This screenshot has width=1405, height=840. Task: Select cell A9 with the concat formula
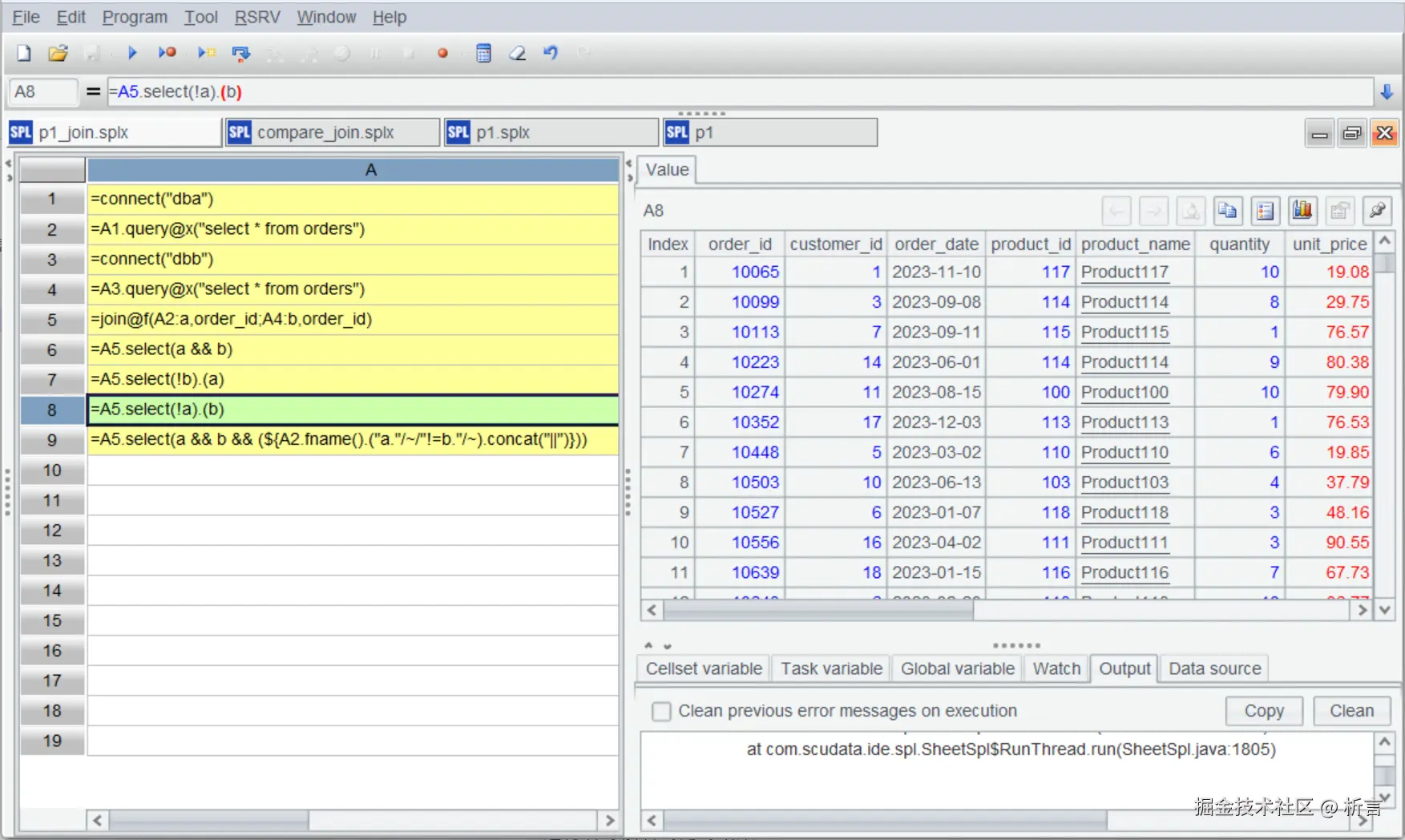[x=353, y=439]
